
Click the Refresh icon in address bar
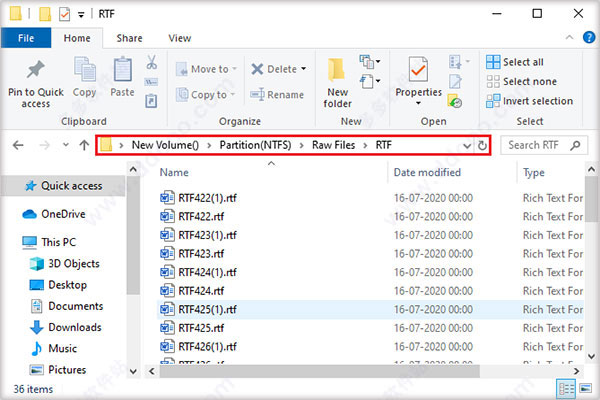[x=483, y=145]
